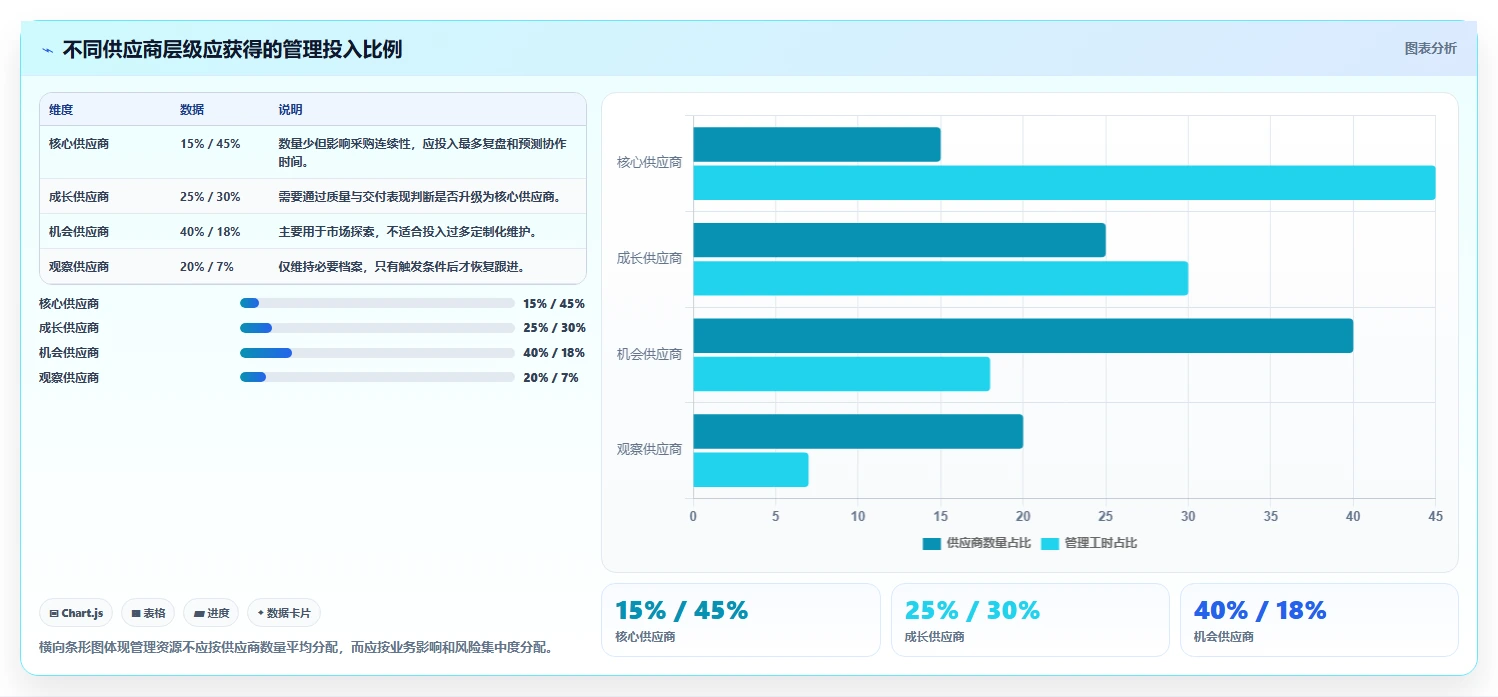The height and width of the screenshot is (697, 1498).
Task: Toggle the 供应商数量占比 legend item
Action: (976, 543)
